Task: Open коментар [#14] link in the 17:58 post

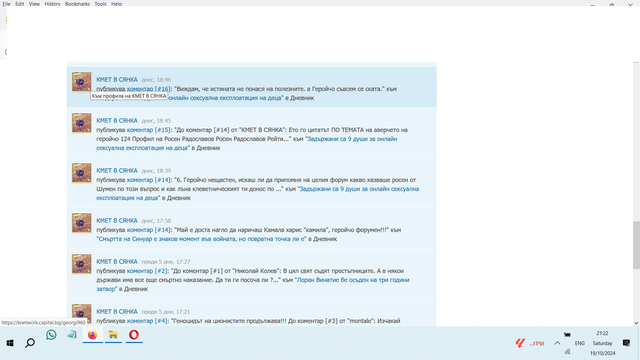Action: pyautogui.click(x=149, y=230)
